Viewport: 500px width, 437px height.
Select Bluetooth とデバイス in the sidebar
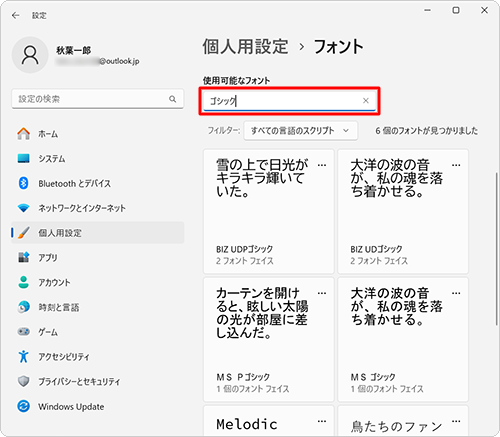coord(98,183)
